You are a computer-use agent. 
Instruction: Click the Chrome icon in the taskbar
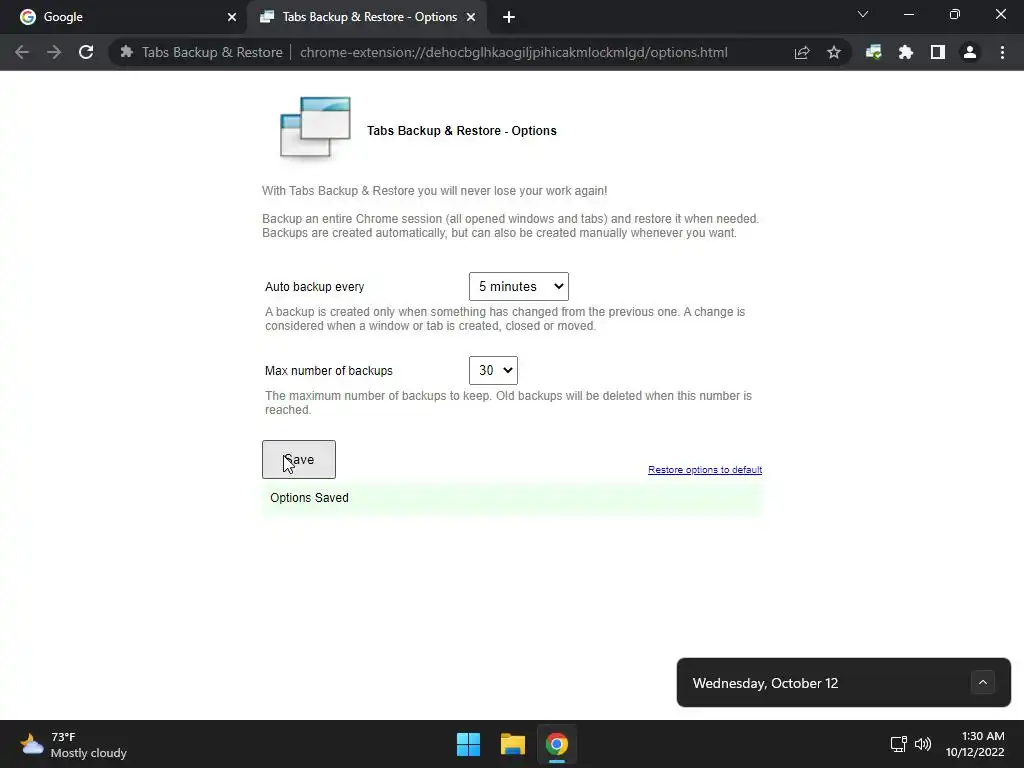556,744
